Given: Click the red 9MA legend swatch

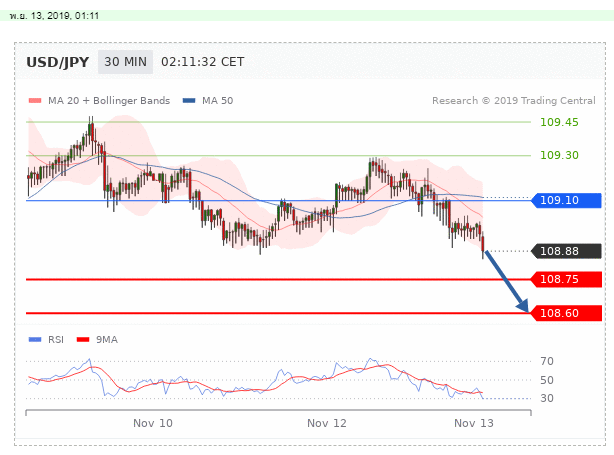Looking at the screenshot, I should click(83, 339).
